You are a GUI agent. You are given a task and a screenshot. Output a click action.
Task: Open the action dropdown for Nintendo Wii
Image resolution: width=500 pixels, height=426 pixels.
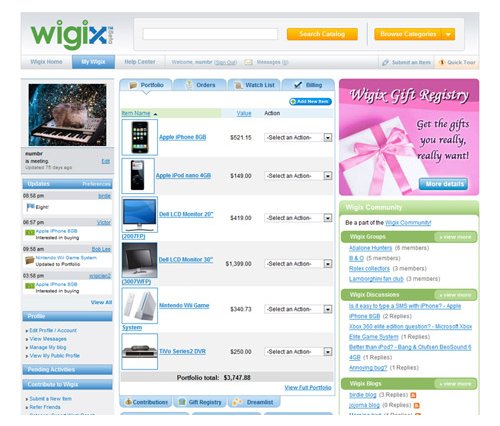pos(298,309)
